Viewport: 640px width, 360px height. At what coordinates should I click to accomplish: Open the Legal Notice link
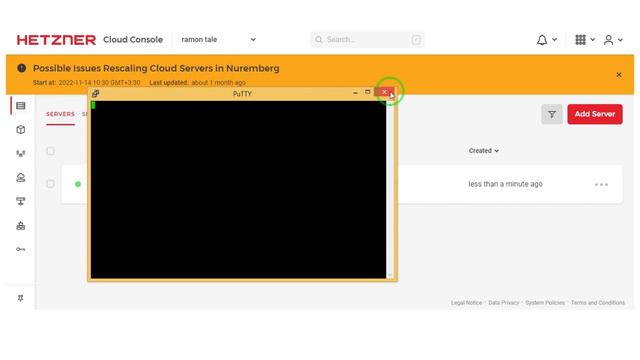point(466,303)
